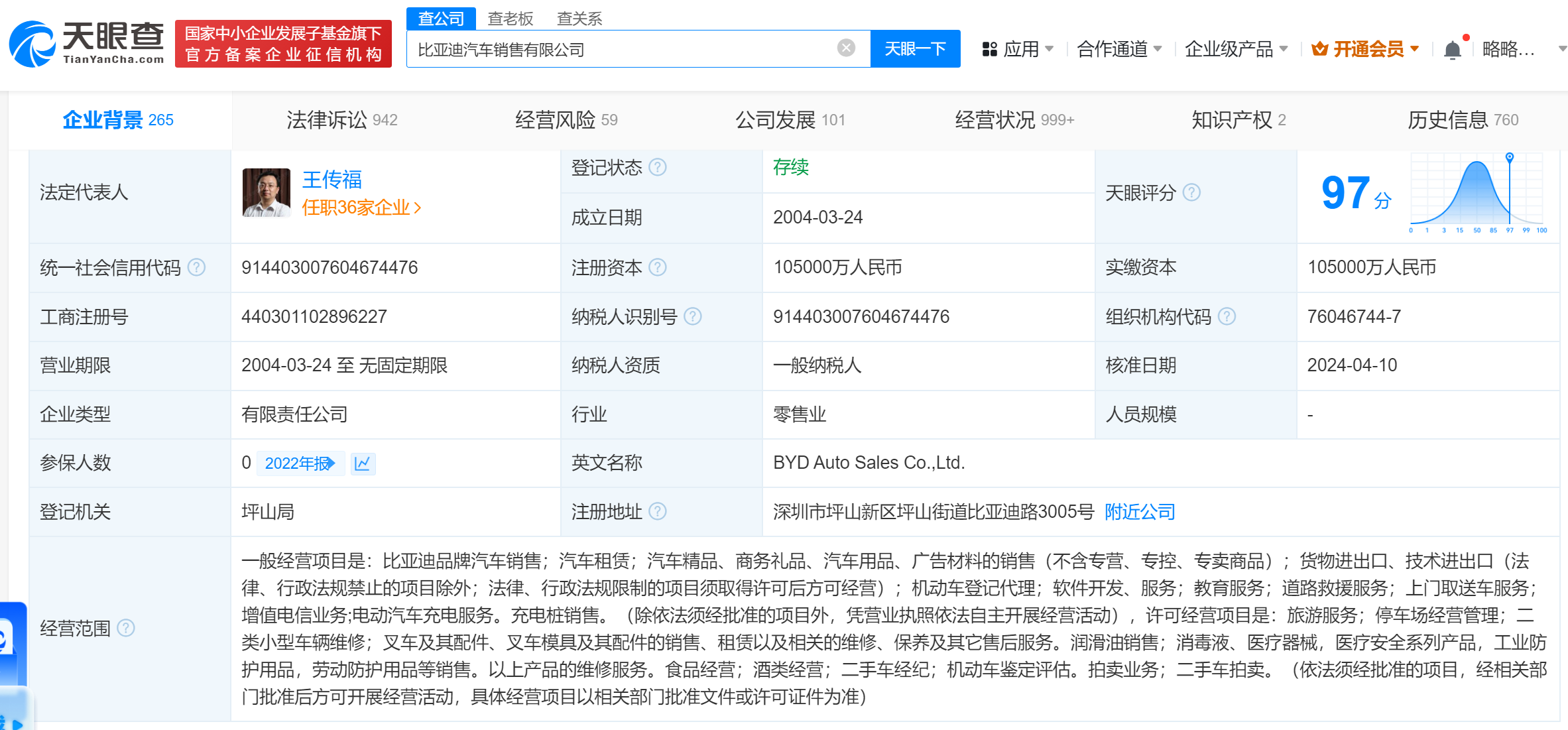1568x730 pixels.
Task: Open the notification bell
Action: [x=1452, y=50]
